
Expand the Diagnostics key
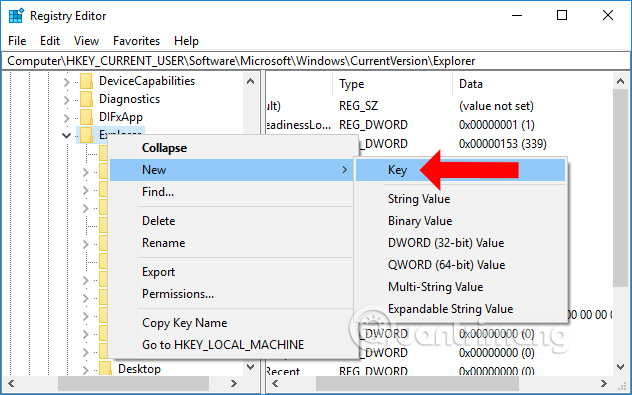67,100
